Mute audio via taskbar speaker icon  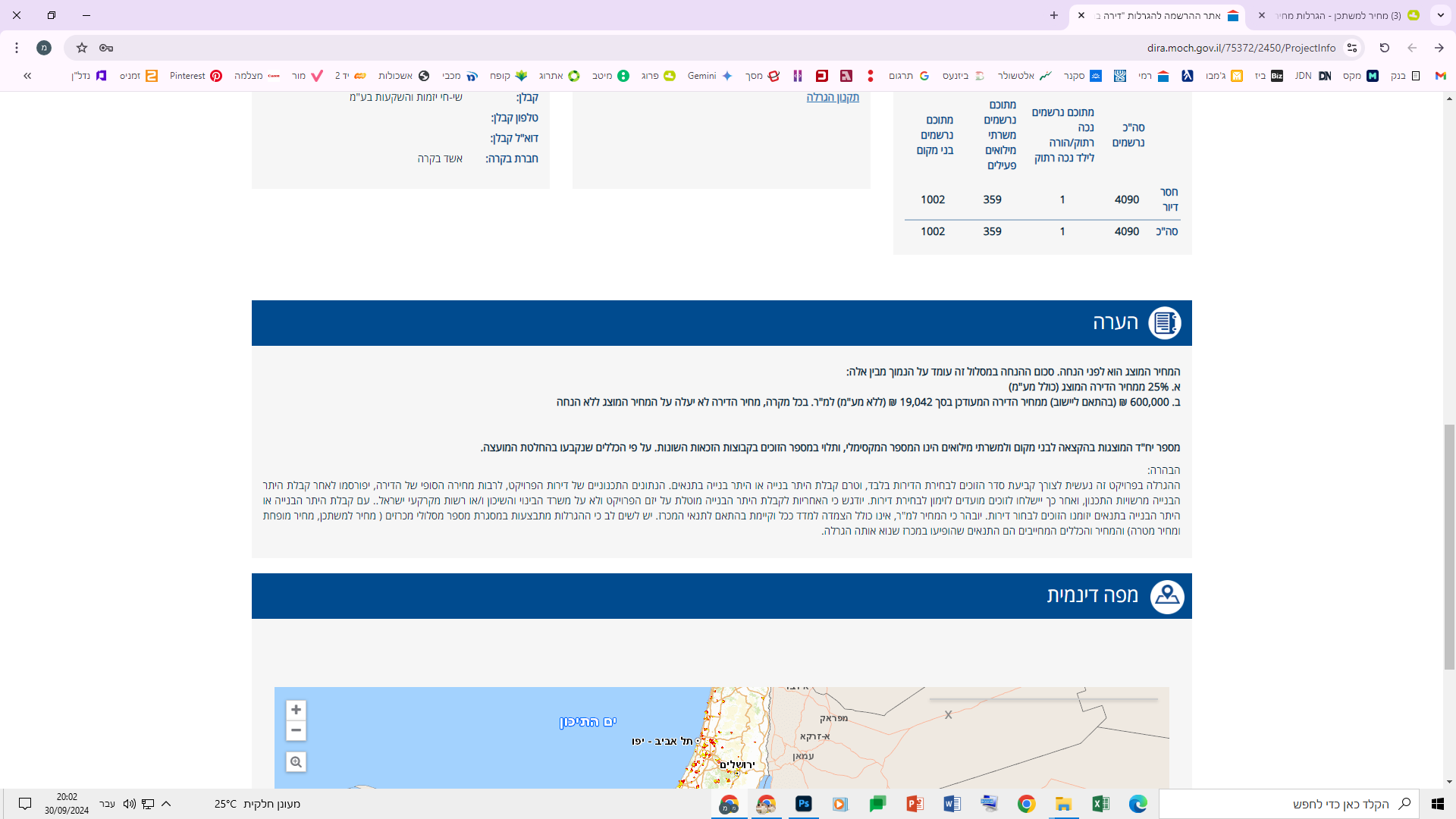130,804
